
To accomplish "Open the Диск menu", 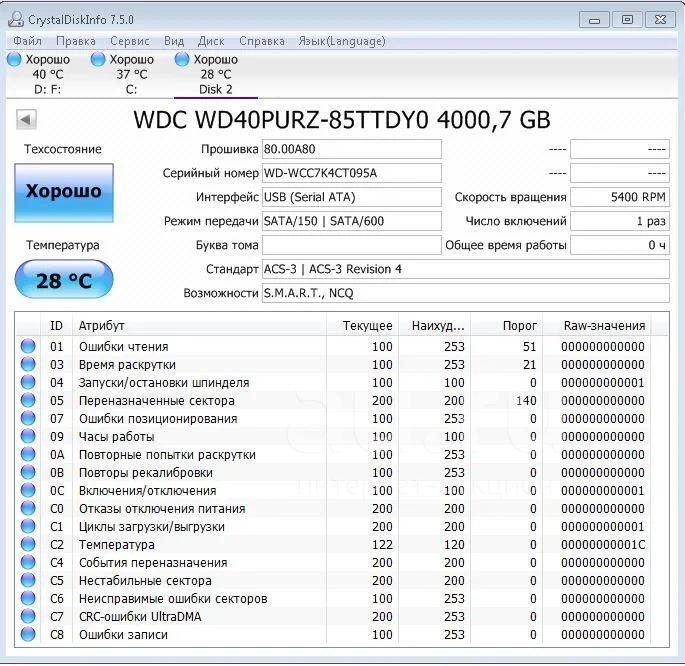I will 211,41.
